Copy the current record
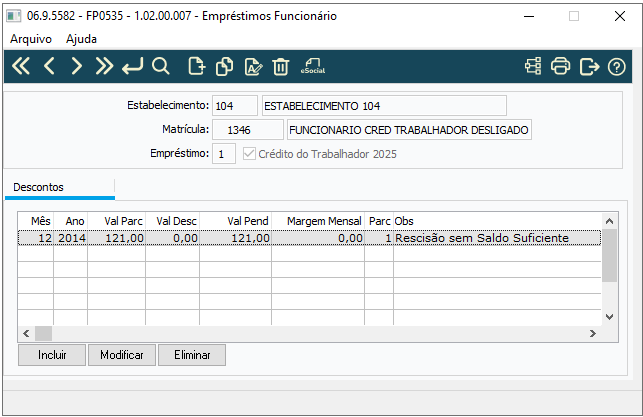 [x=224, y=66]
